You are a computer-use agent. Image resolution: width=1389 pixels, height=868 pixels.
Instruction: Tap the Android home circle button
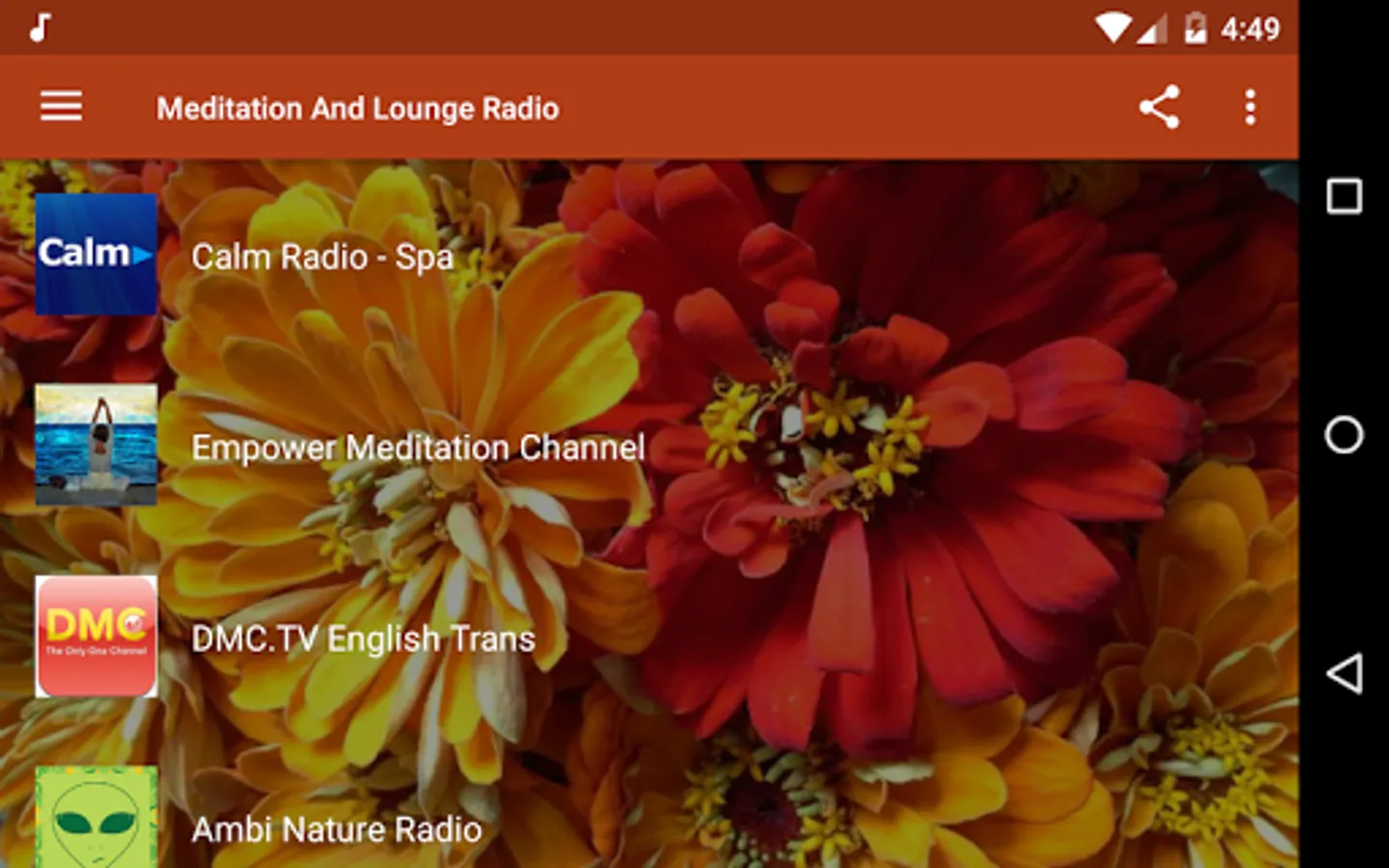point(1344,435)
